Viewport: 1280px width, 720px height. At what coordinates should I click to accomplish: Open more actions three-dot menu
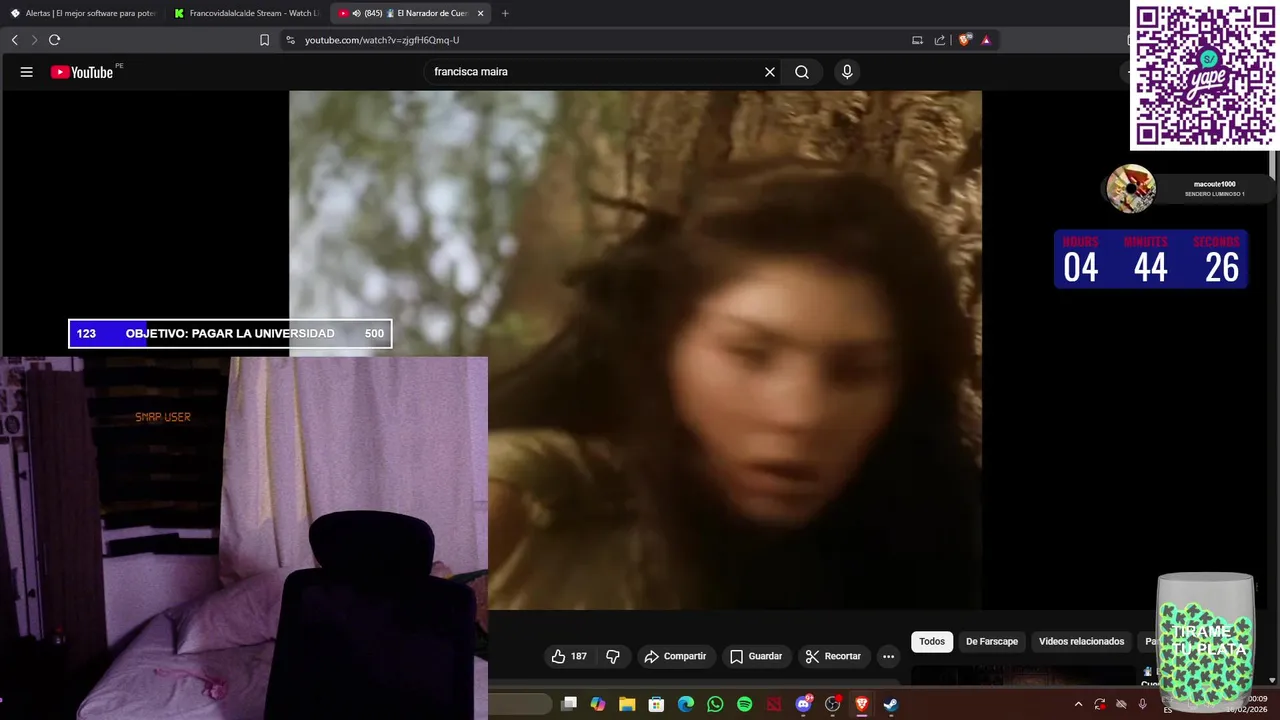(888, 656)
